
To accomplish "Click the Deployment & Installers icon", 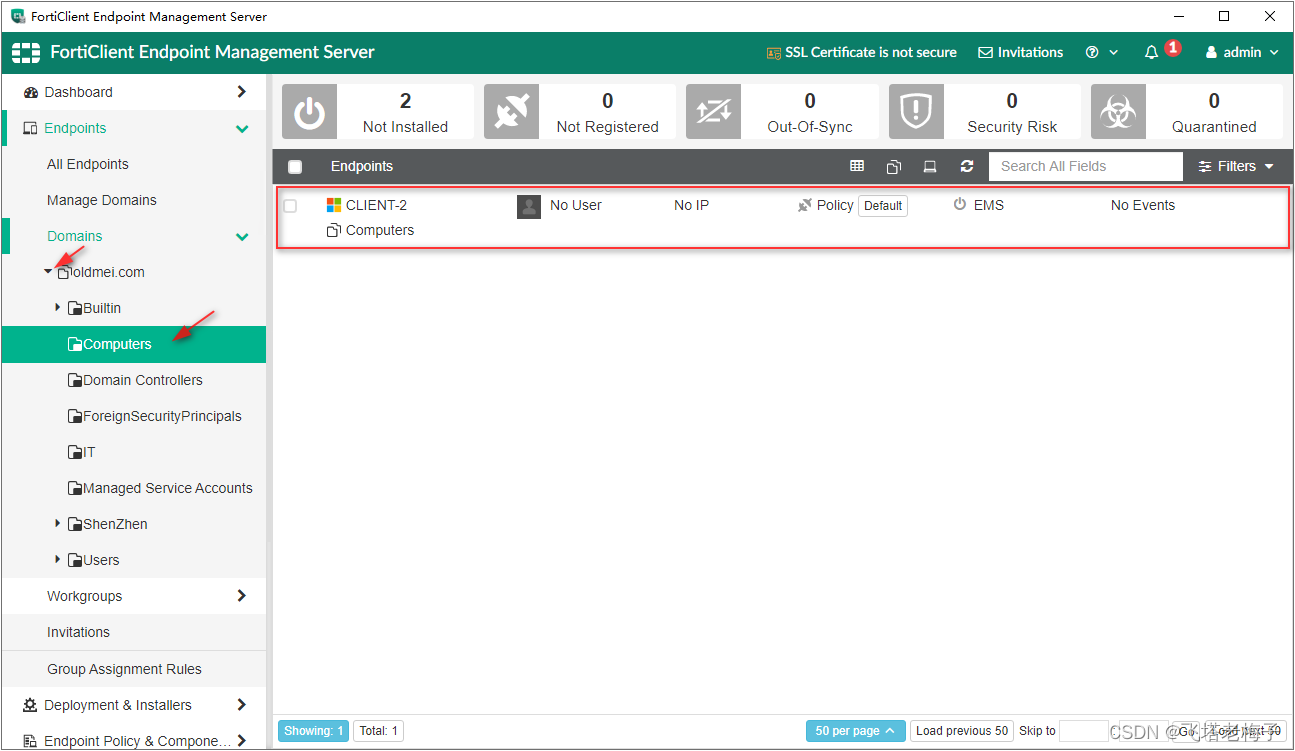I will (30, 705).
